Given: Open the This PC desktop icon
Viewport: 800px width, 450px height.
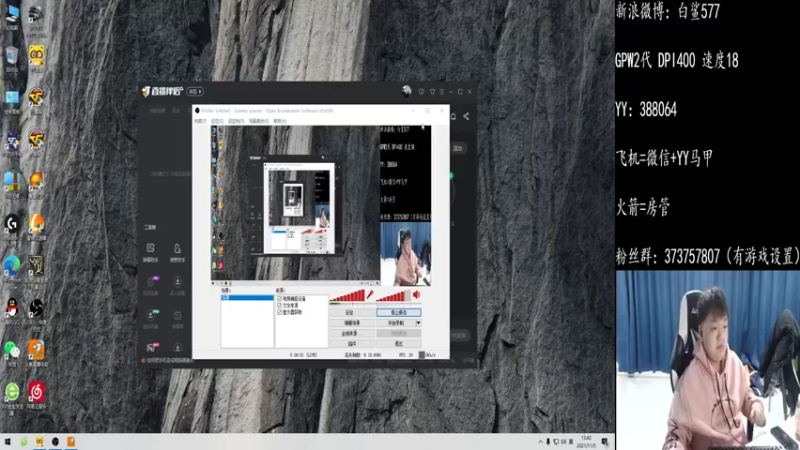Looking at the screenshot, I should [x=12, y=15].
